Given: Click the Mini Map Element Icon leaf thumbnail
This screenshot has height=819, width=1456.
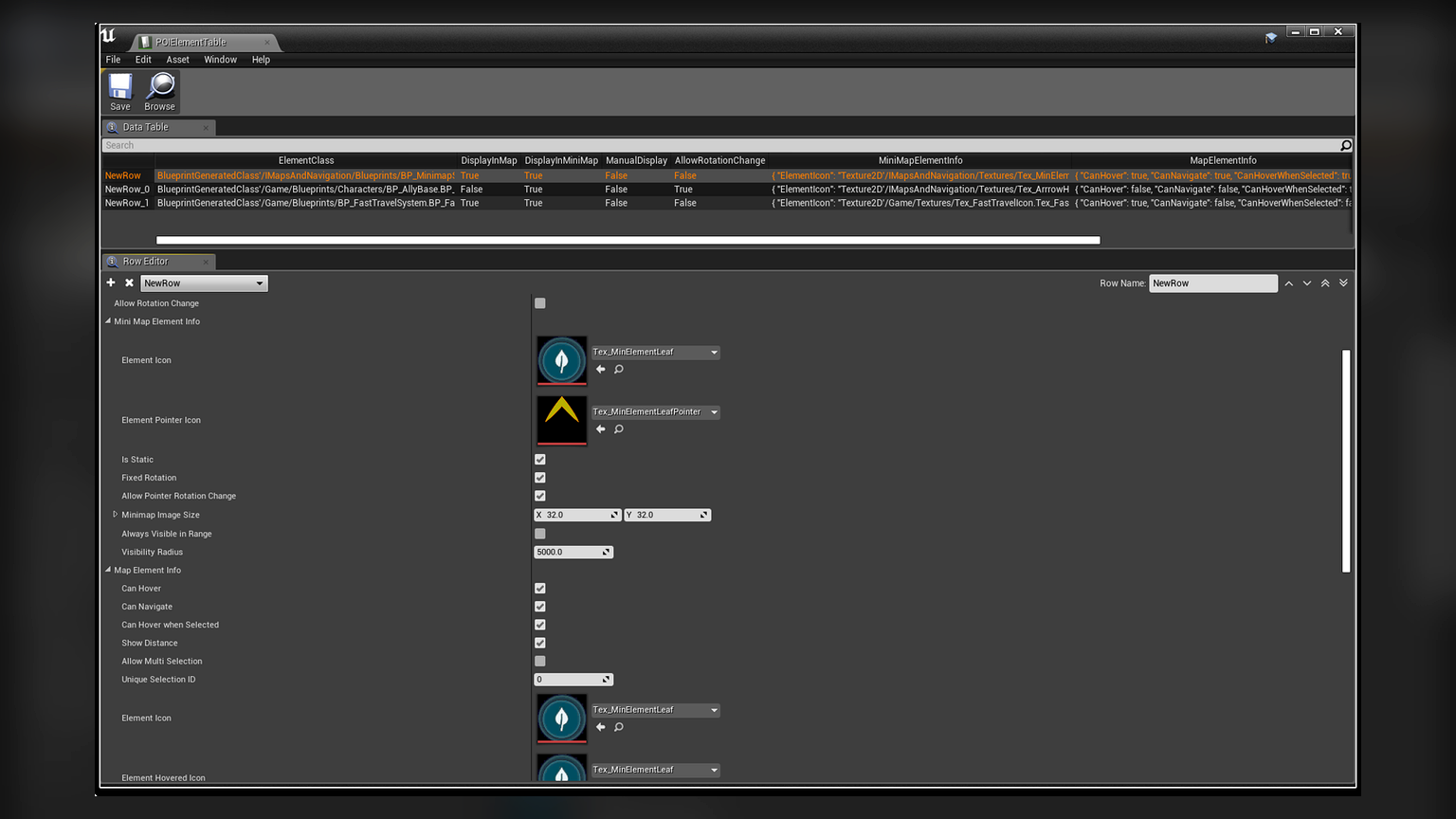Looking at the screenshot, I should [561, 360].
